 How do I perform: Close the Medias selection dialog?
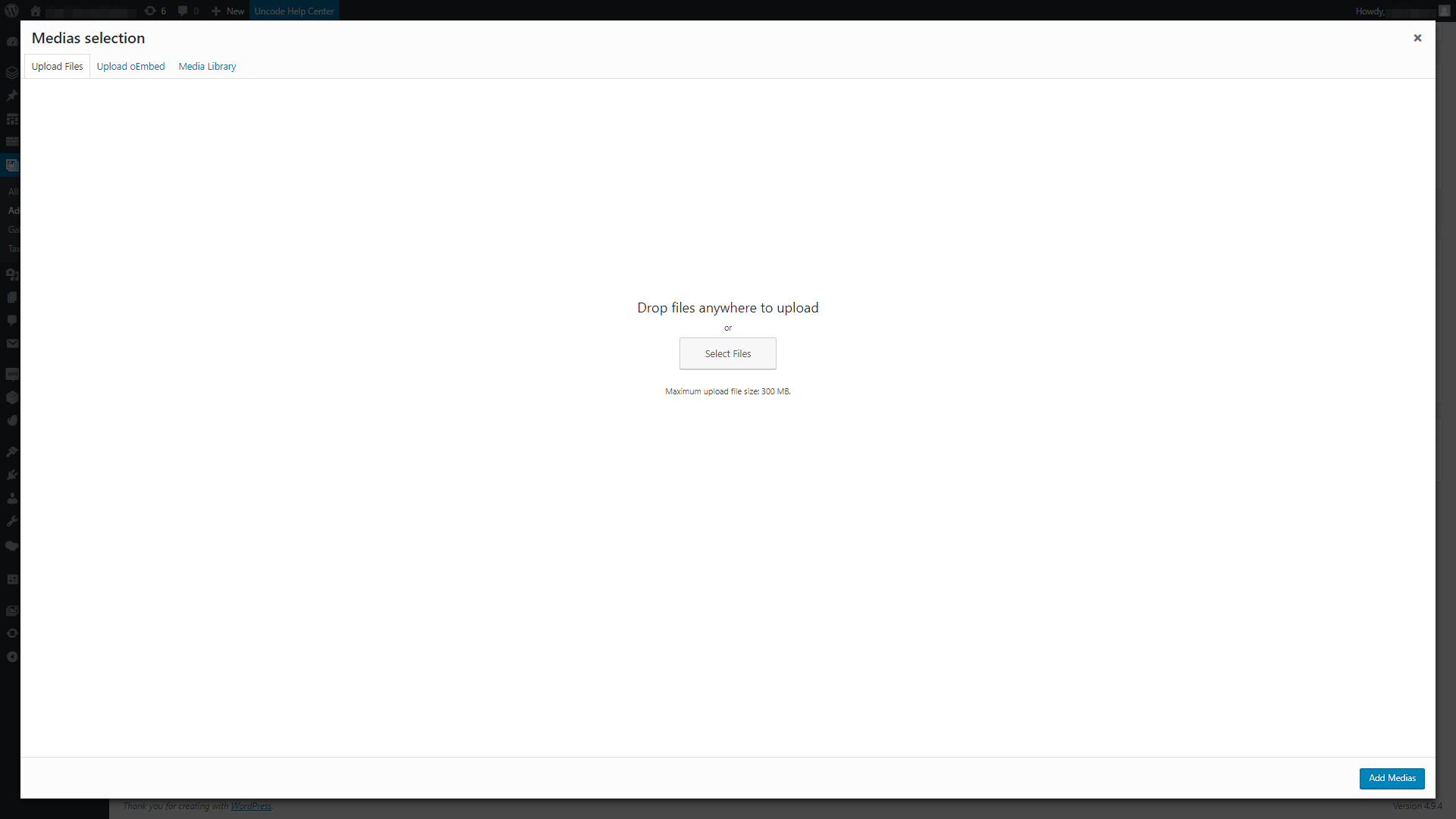[1418, 38]
